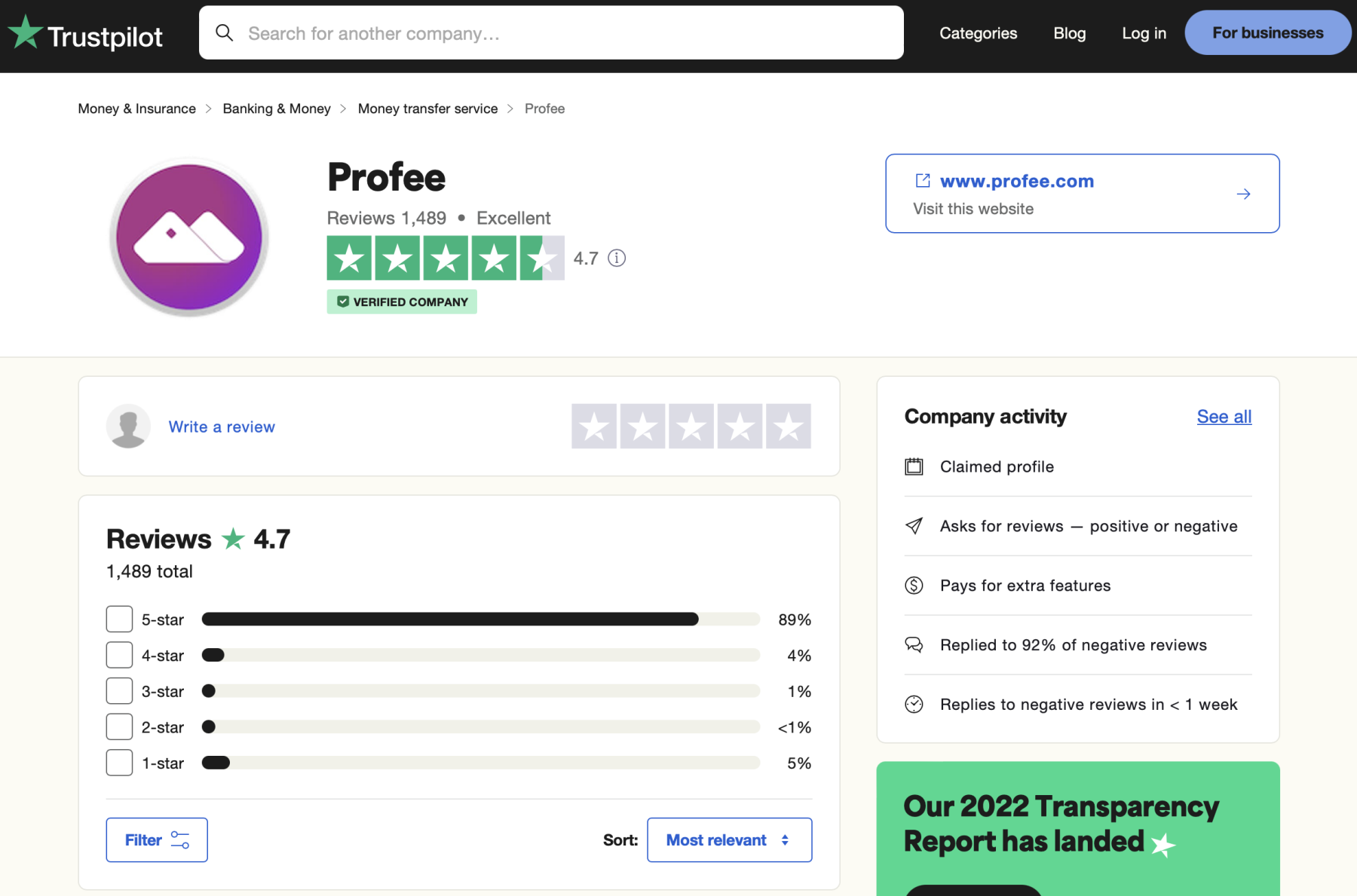1357x896 pixels.
Task: Open the Blog page
Action: [x=1069, y=33]
